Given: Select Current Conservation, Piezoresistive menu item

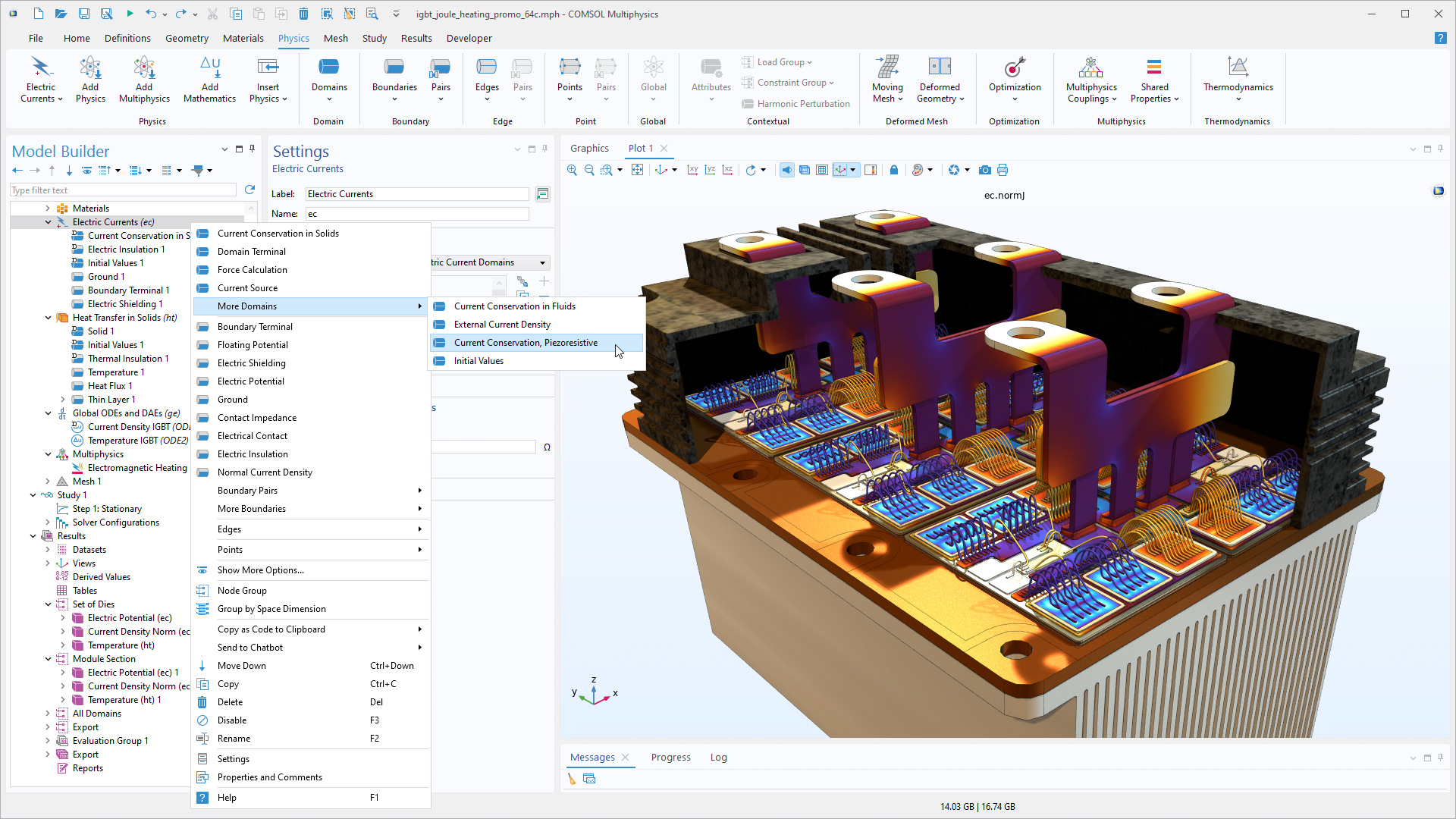Looking at the screenshot, I should click(526, 343).
